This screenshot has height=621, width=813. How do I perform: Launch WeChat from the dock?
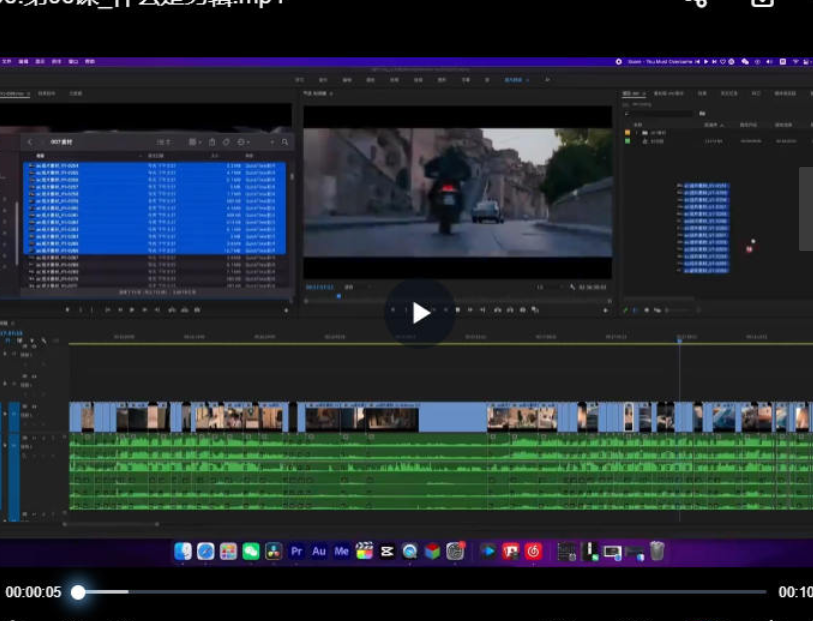[x=251, y=551]
